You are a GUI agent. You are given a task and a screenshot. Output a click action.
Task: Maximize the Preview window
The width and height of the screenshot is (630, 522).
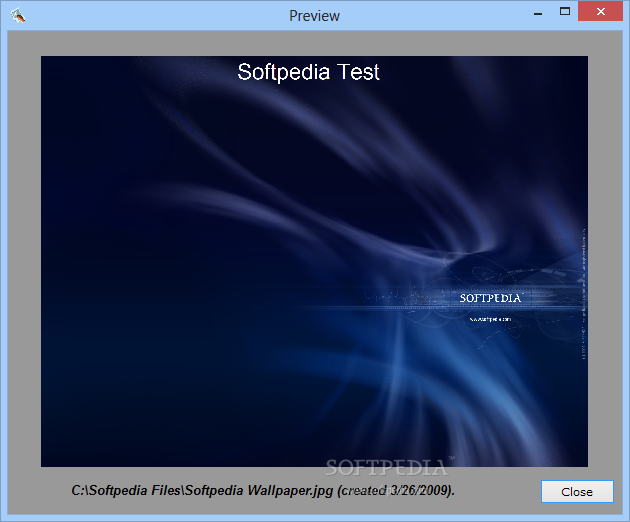565,12
